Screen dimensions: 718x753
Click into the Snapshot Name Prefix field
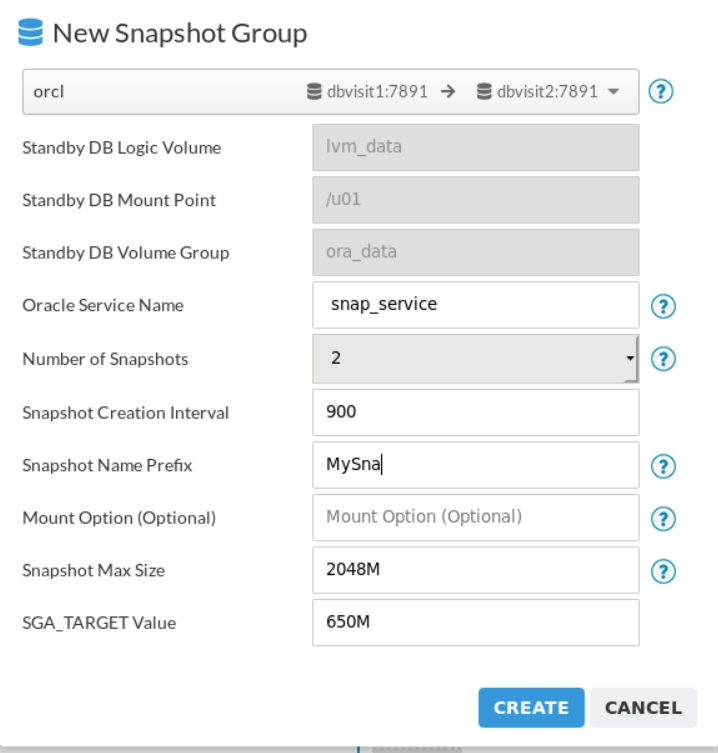(475, 465)
